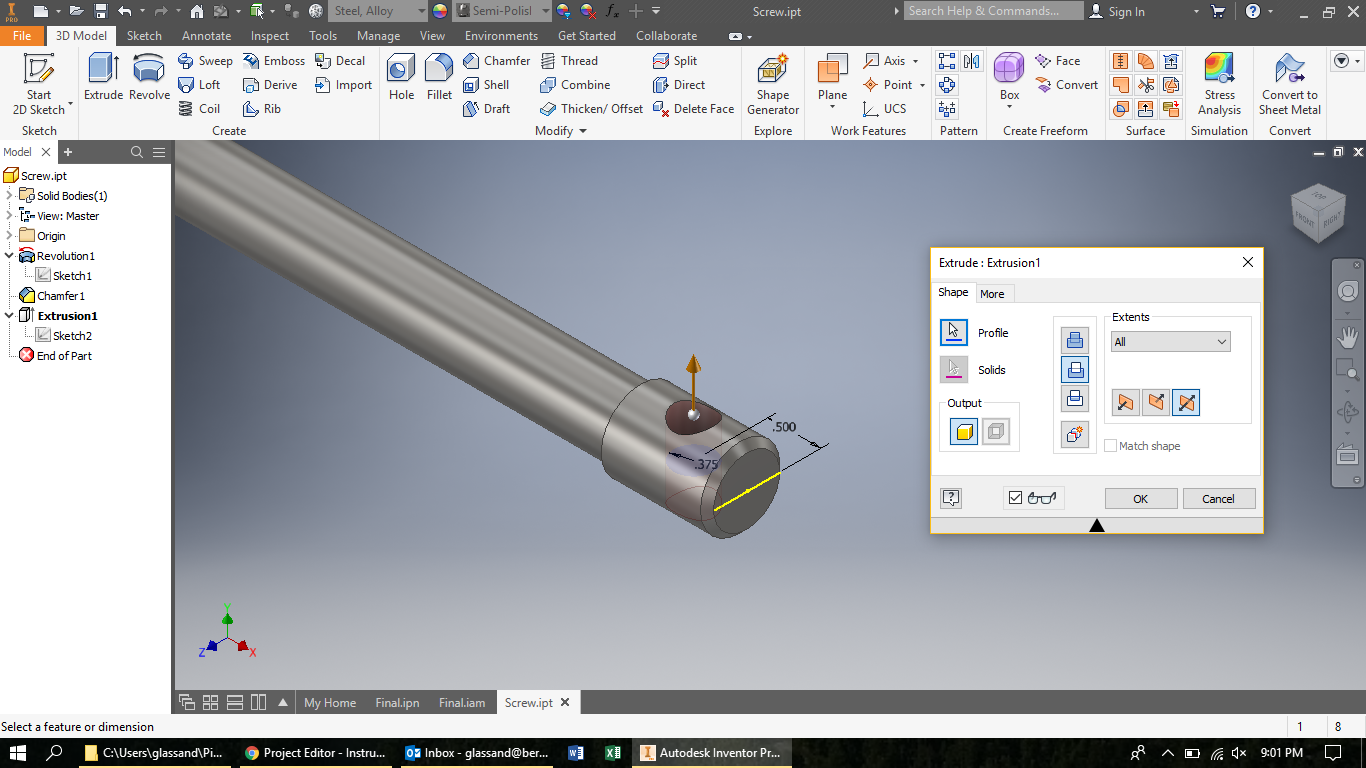Launch Stress Analysis

(x=1219, y=85)
